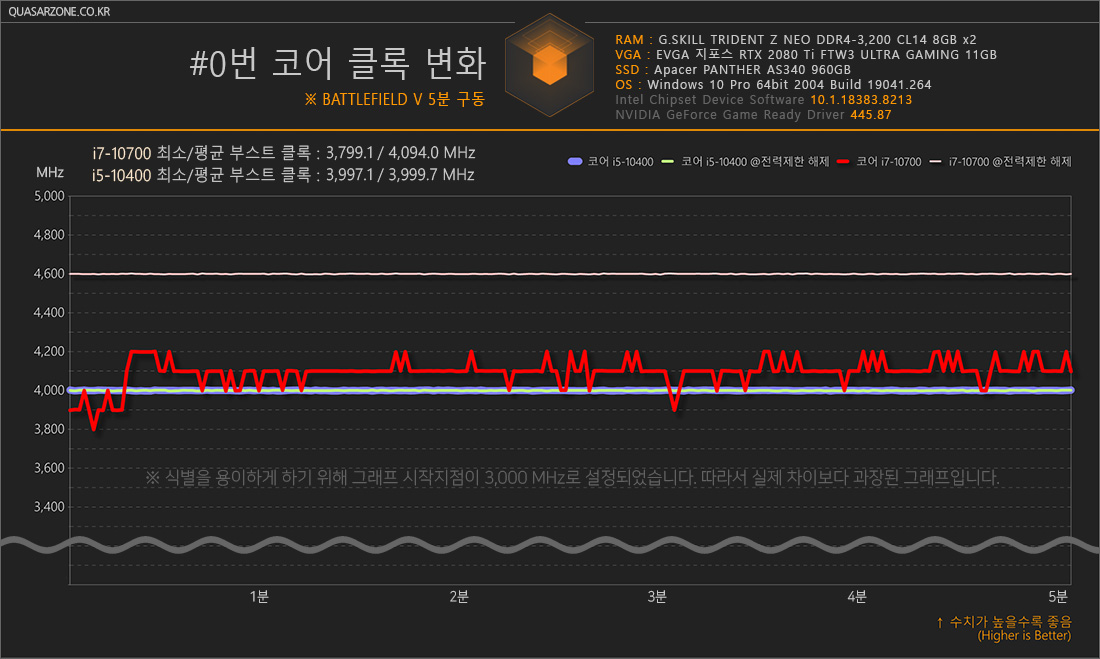Click the i5-10400 최소/평균 부스트 클록 line
The image size is (1100, 659).
(283, 175)
